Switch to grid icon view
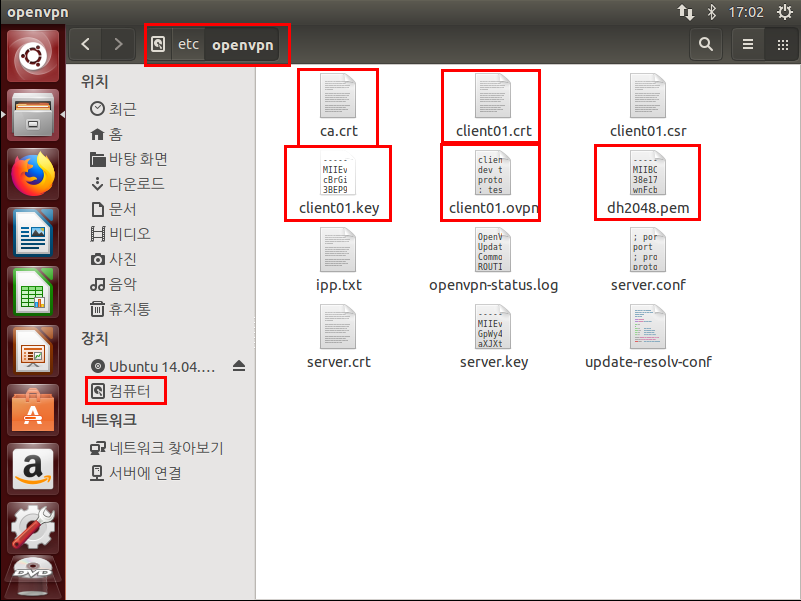The image size is (801, 601). (x=782, y=44)
